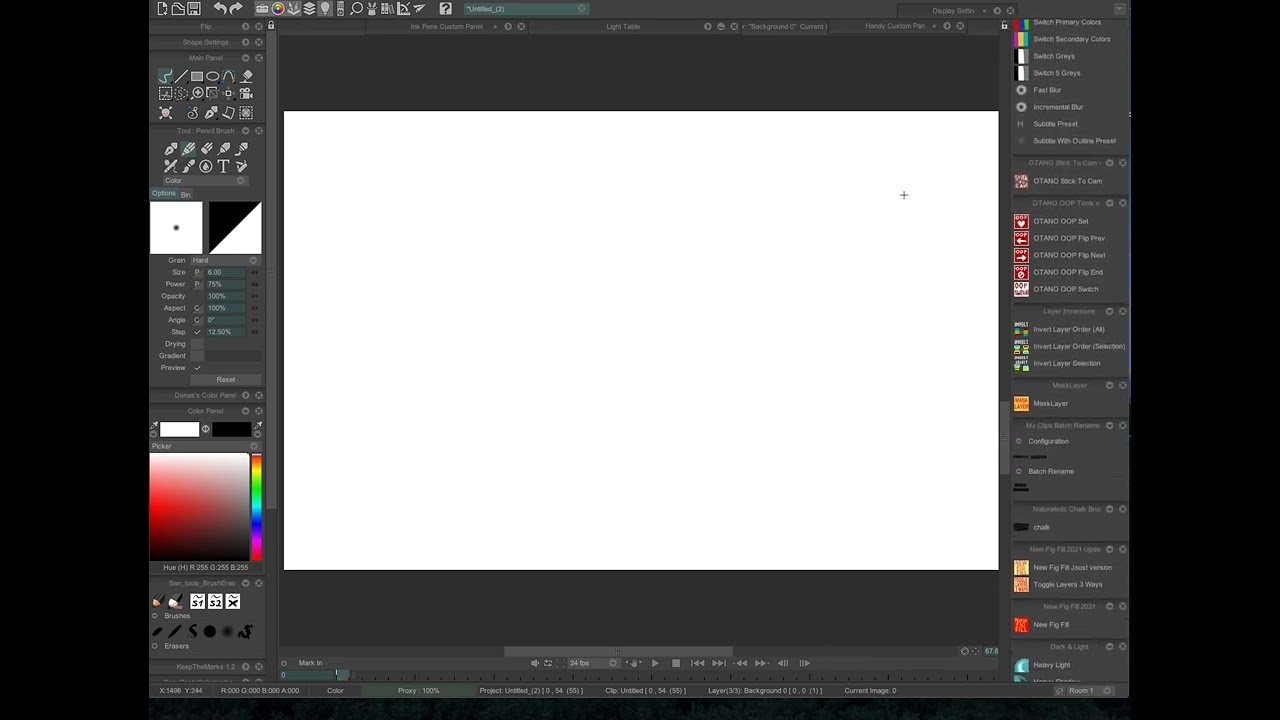Open the color wheel panel from toolbar

click(x=278, y=9)
